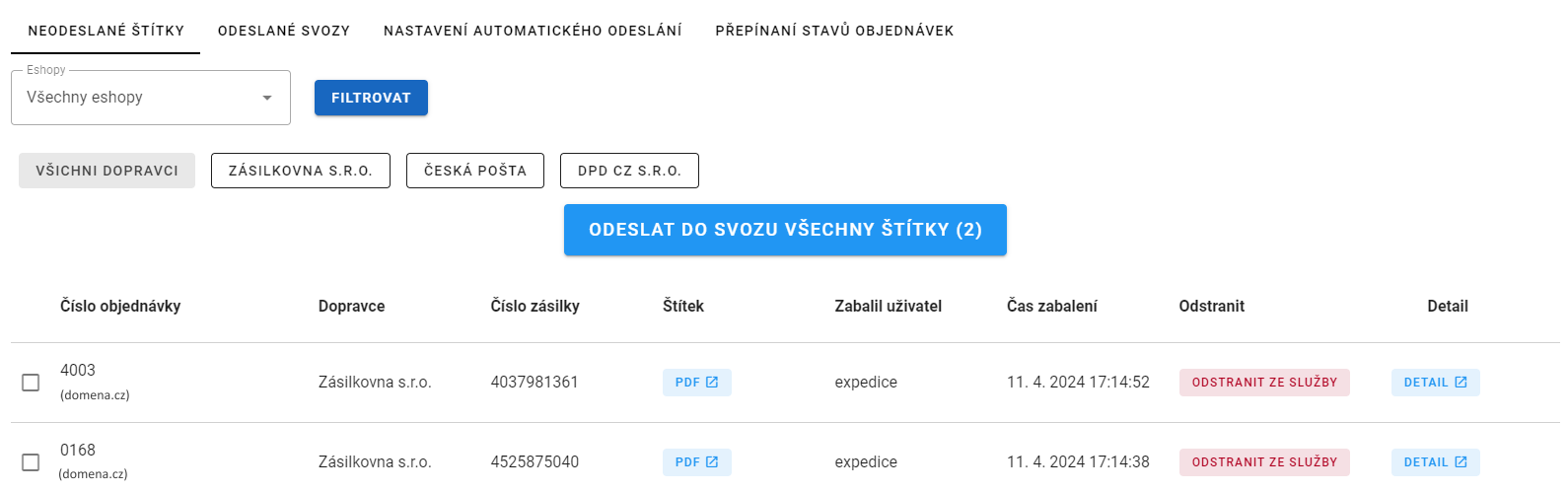This screenshot has height=492, width=1568.
Task: Click the Filtrovat button
Action: pos(371,98)
